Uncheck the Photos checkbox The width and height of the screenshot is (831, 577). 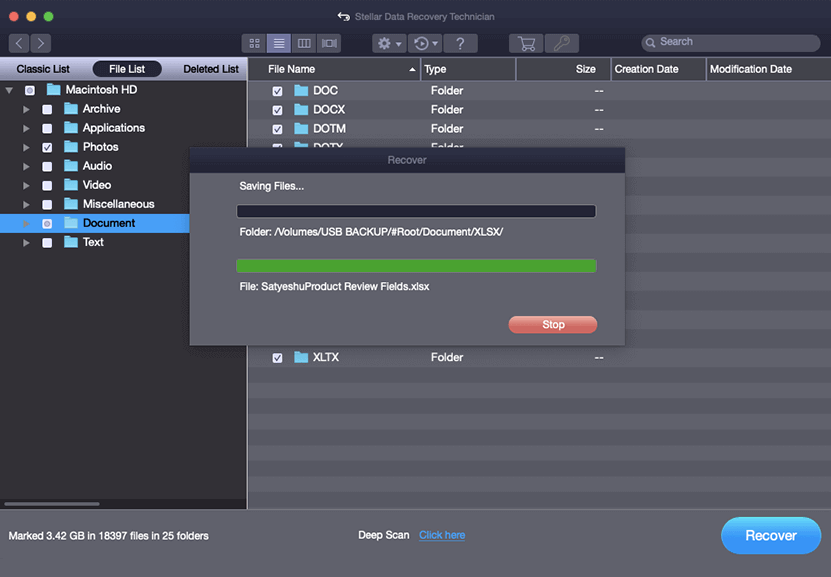click(x=47, y=147)
